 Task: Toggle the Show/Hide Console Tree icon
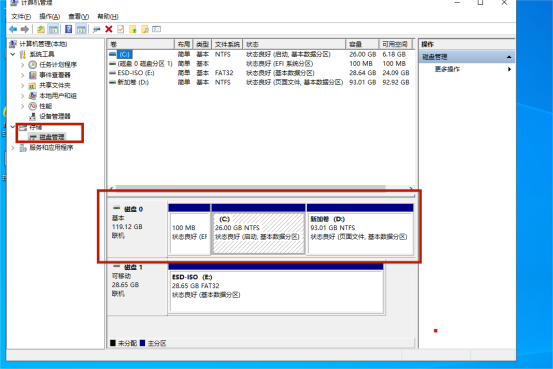(x=53, y=29)
